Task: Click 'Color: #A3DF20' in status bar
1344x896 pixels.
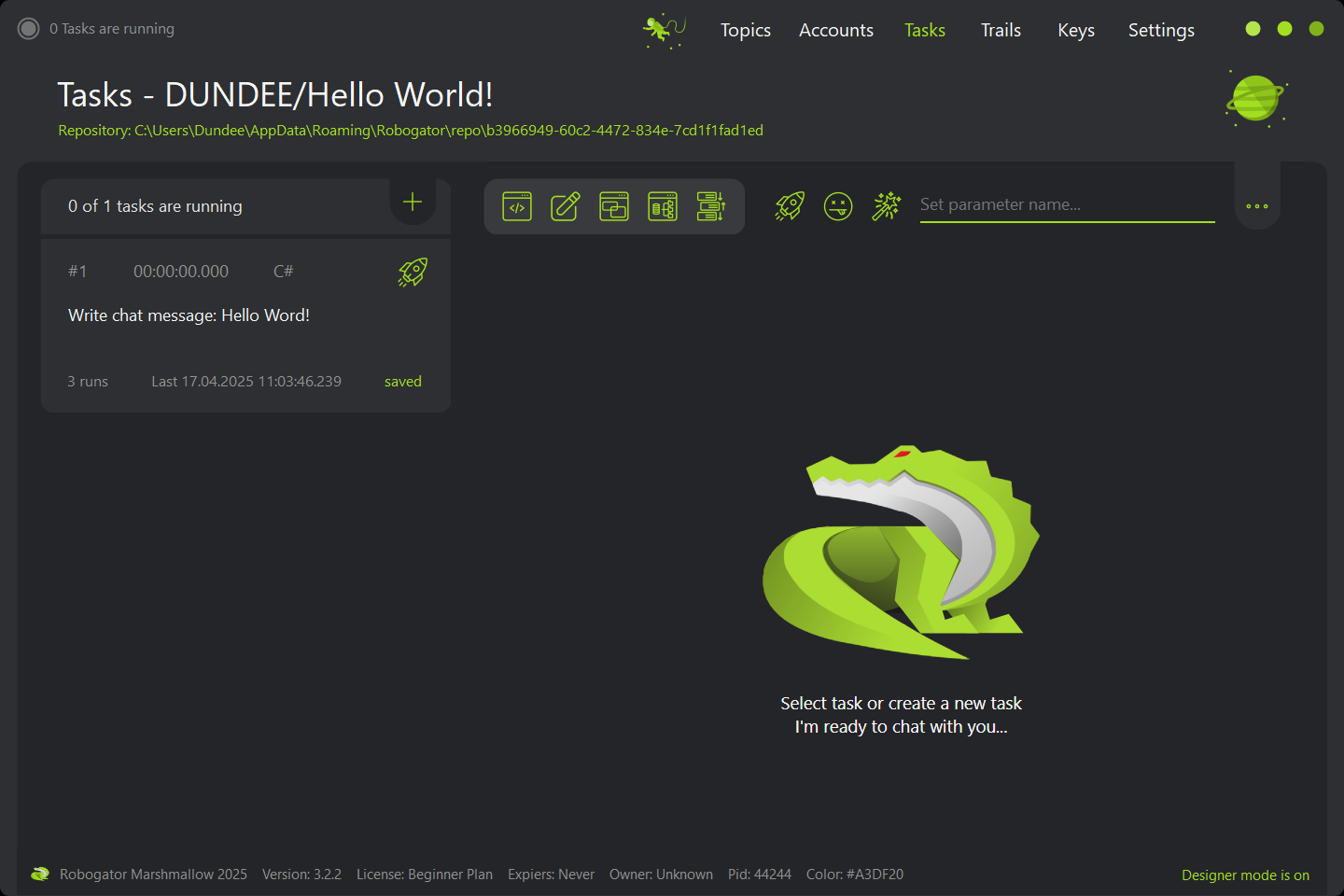Action: point(855,875)
